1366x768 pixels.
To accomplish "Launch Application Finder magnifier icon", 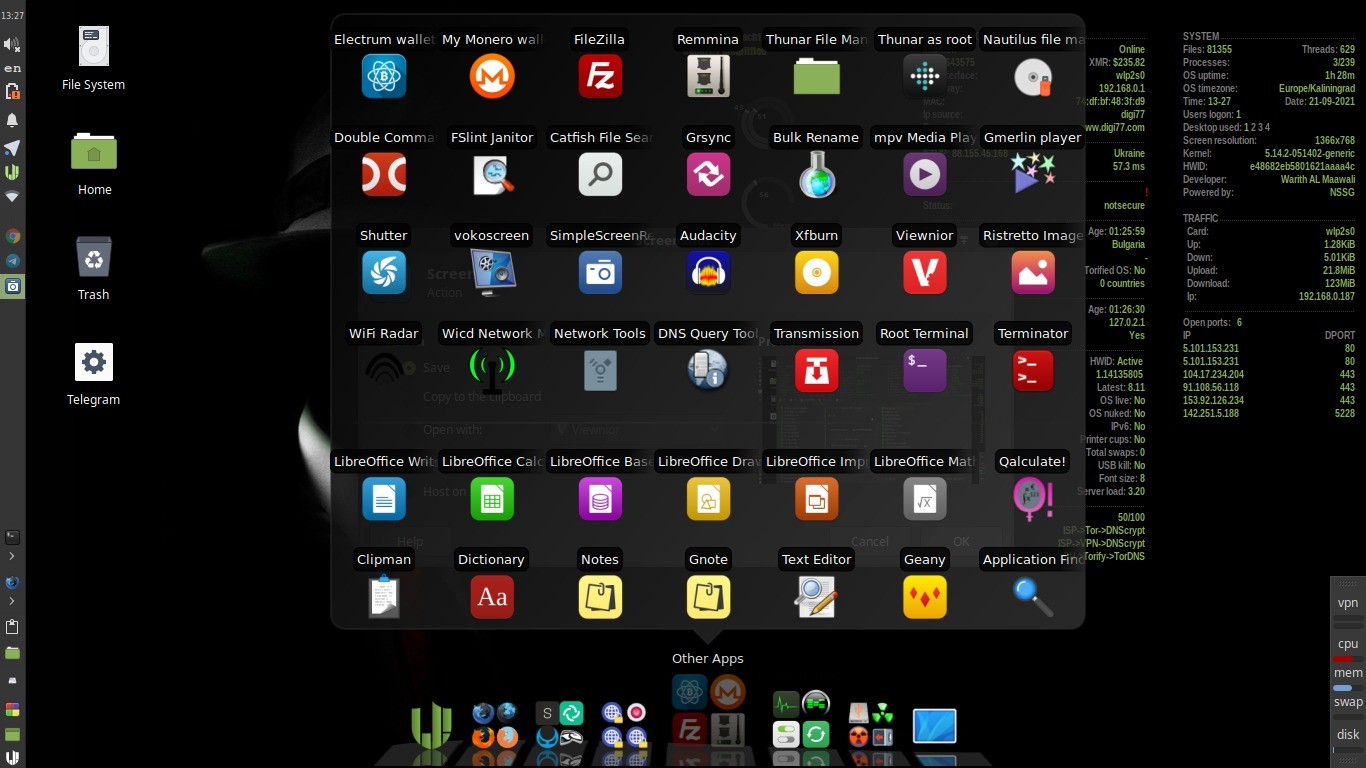I will [1033, 596].
